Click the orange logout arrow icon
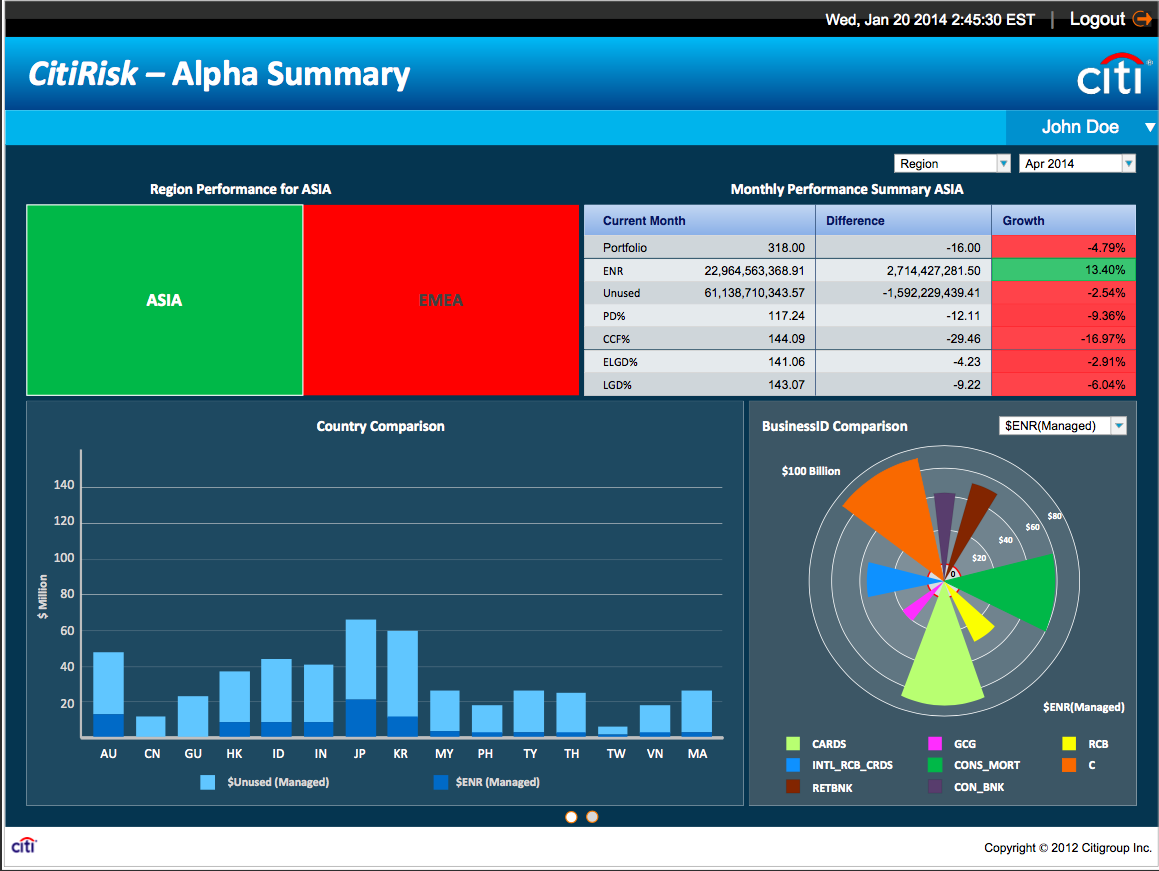Screen dimensions: 1159x871 (1142, 19)
